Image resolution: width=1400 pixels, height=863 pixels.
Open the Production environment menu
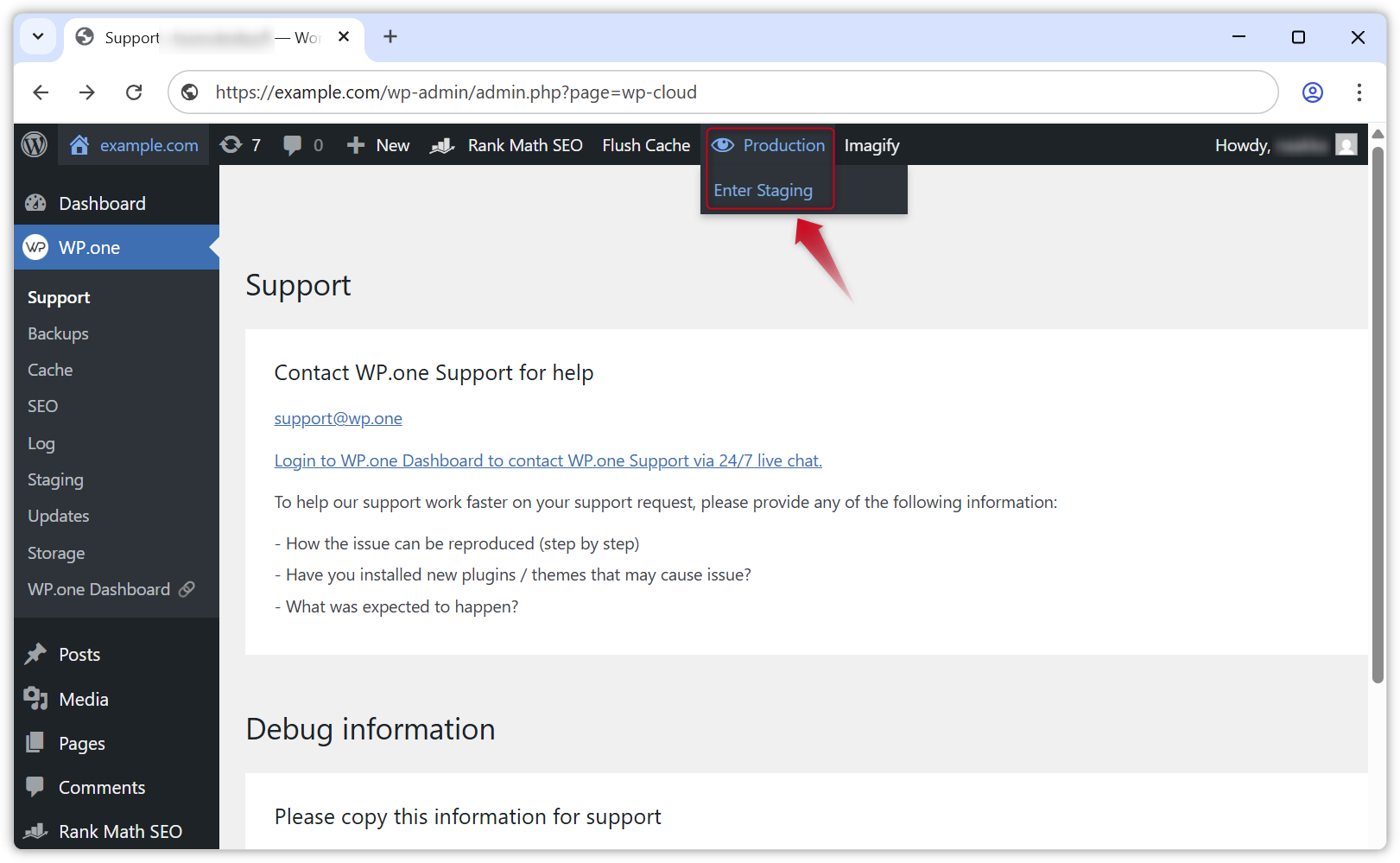point(769,145)
